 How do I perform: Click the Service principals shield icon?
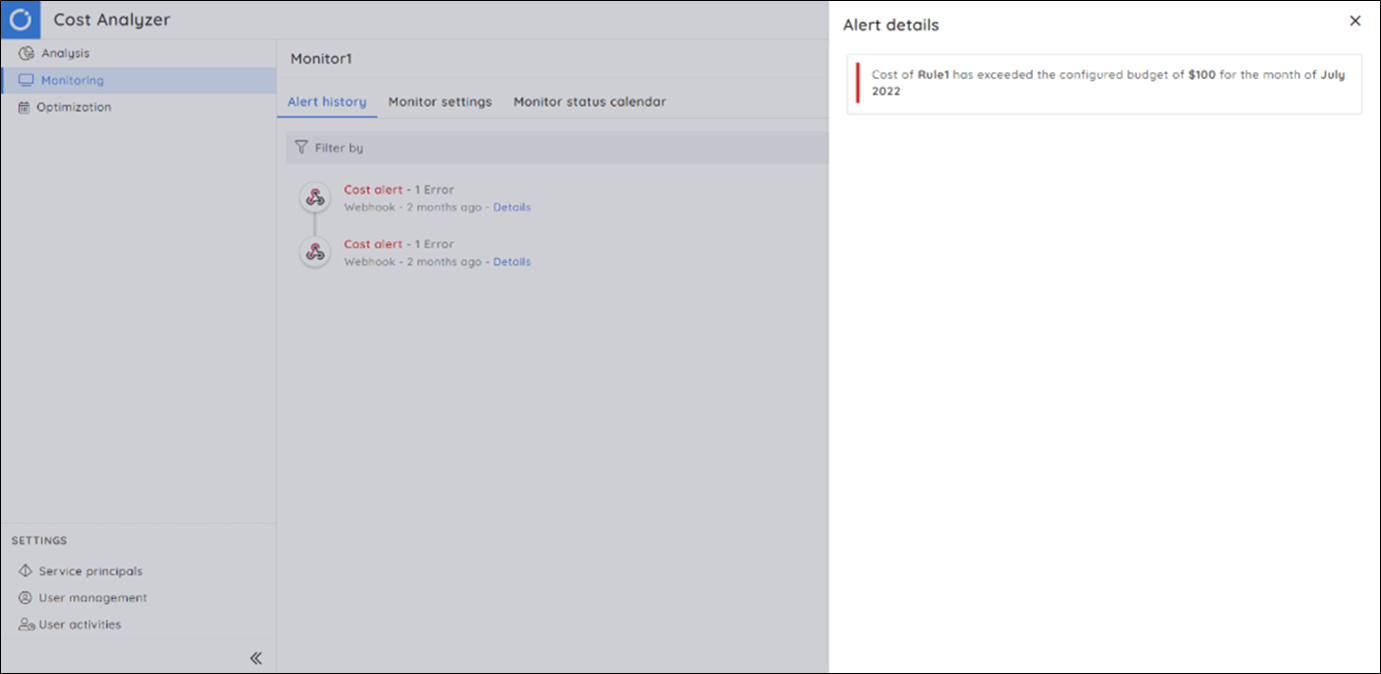pyautogui.click(x=27, y=570)
